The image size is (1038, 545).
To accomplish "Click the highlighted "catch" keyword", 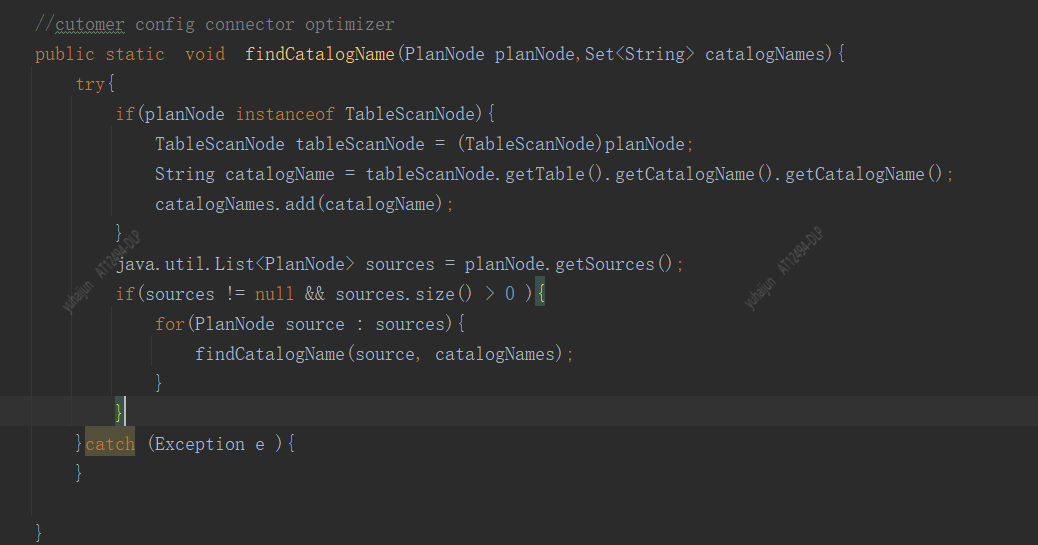I will 110,444.
